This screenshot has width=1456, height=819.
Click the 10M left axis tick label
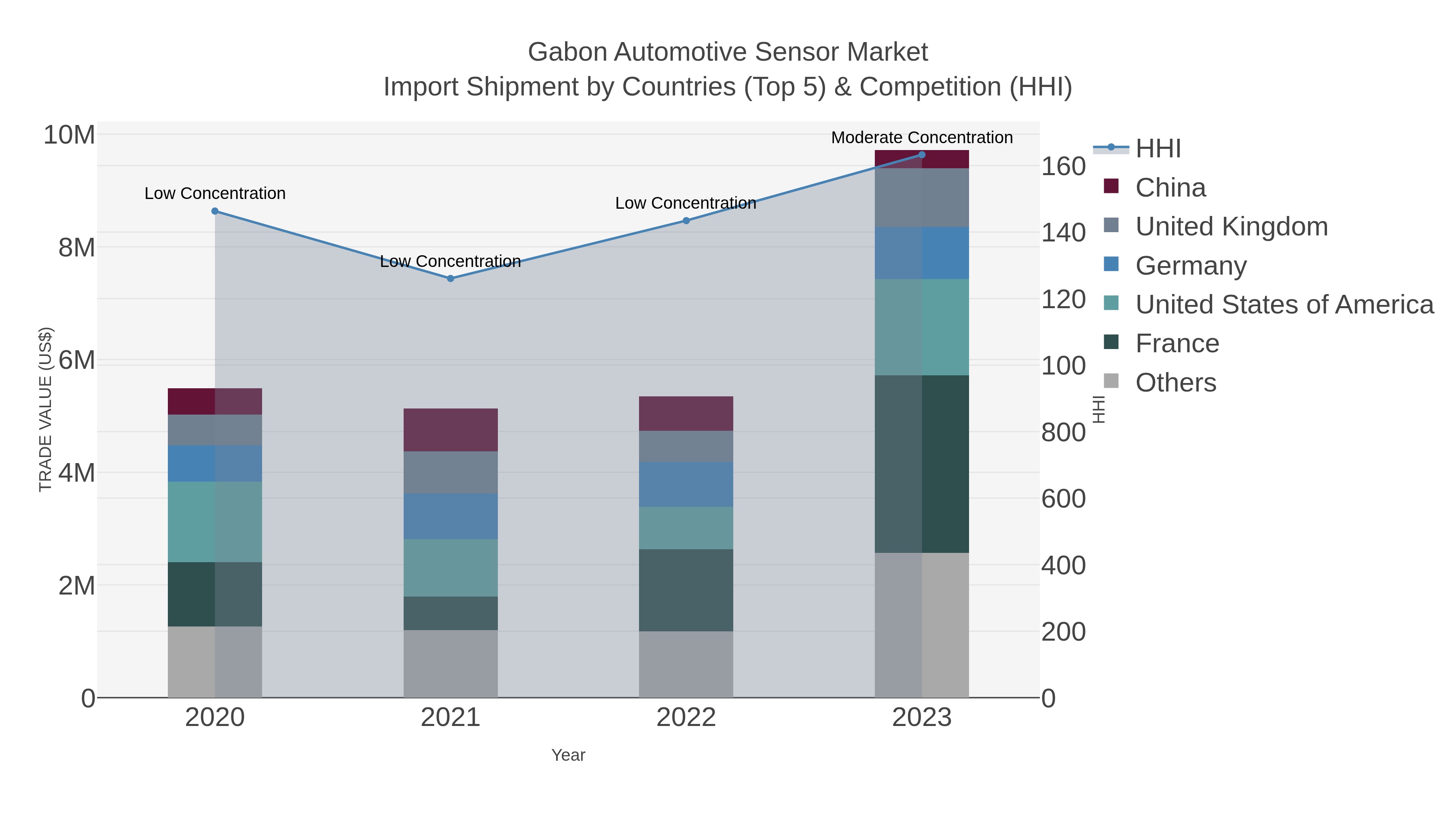[69, 135]
